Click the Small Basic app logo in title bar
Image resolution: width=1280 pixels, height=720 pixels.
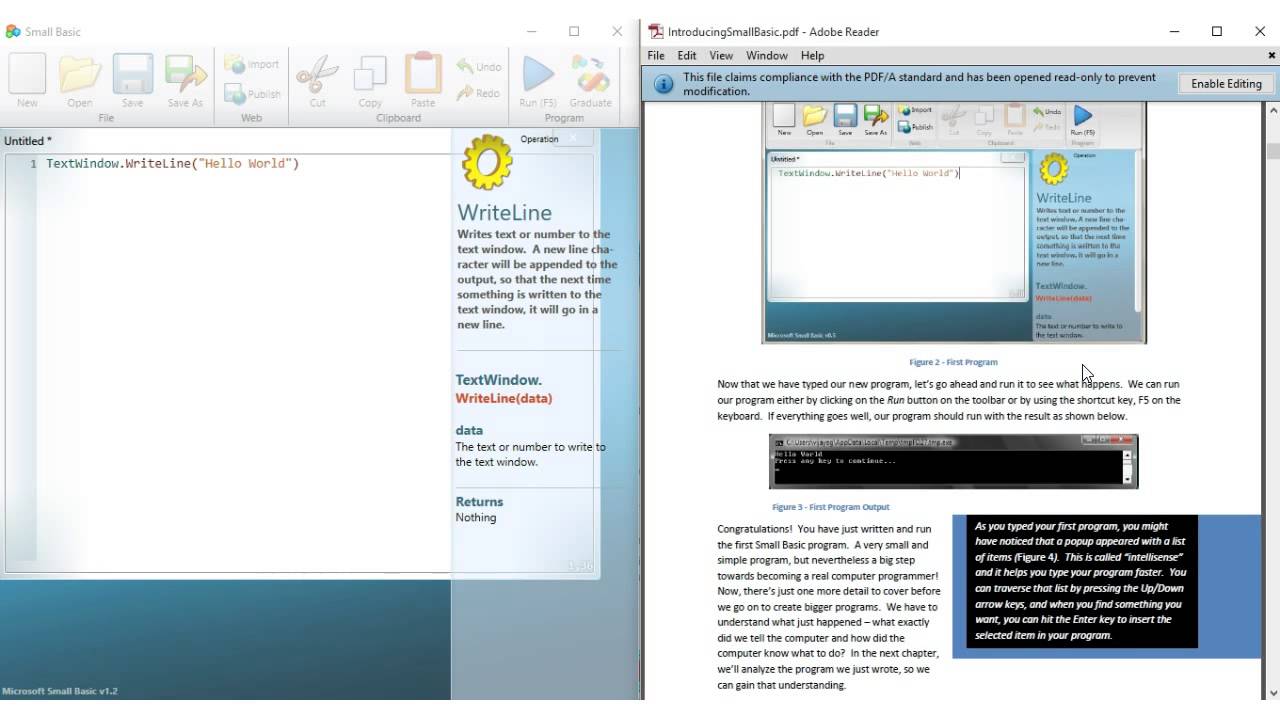tap(13, 31)
